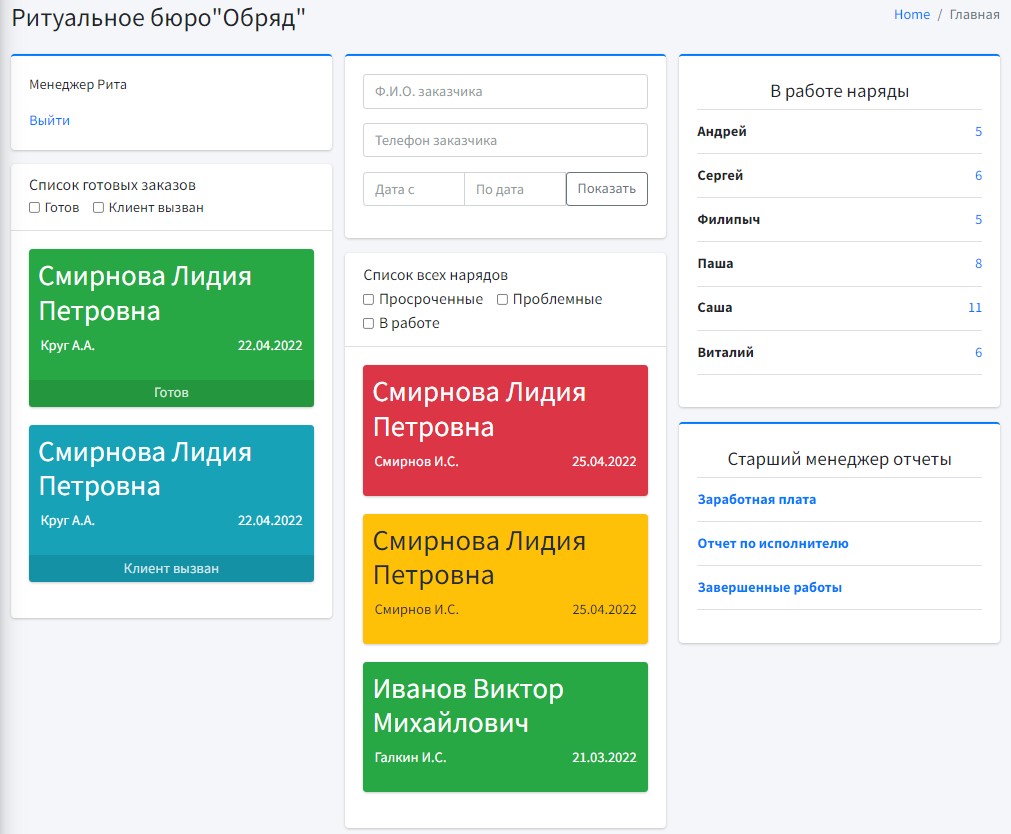This screenshot has width=1011, height=834.
Task: Open Андрей's orders count 5
Action: (978, 132)
